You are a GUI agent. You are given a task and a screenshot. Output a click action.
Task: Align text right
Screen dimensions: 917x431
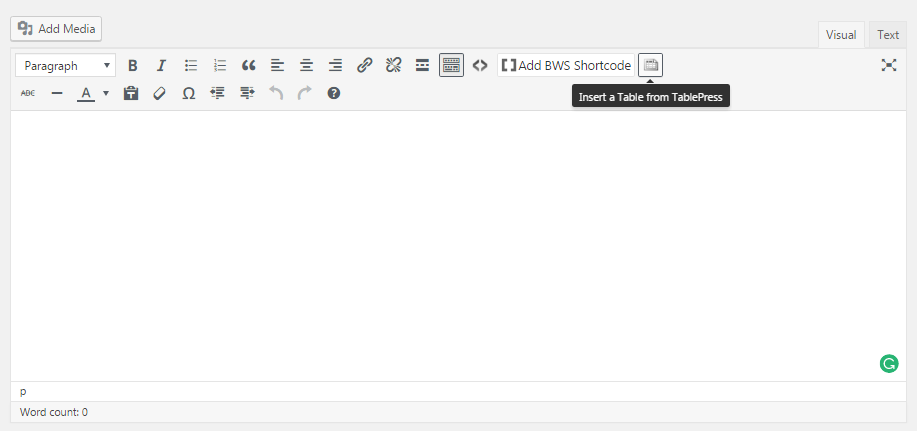click(x=335, y=65)
